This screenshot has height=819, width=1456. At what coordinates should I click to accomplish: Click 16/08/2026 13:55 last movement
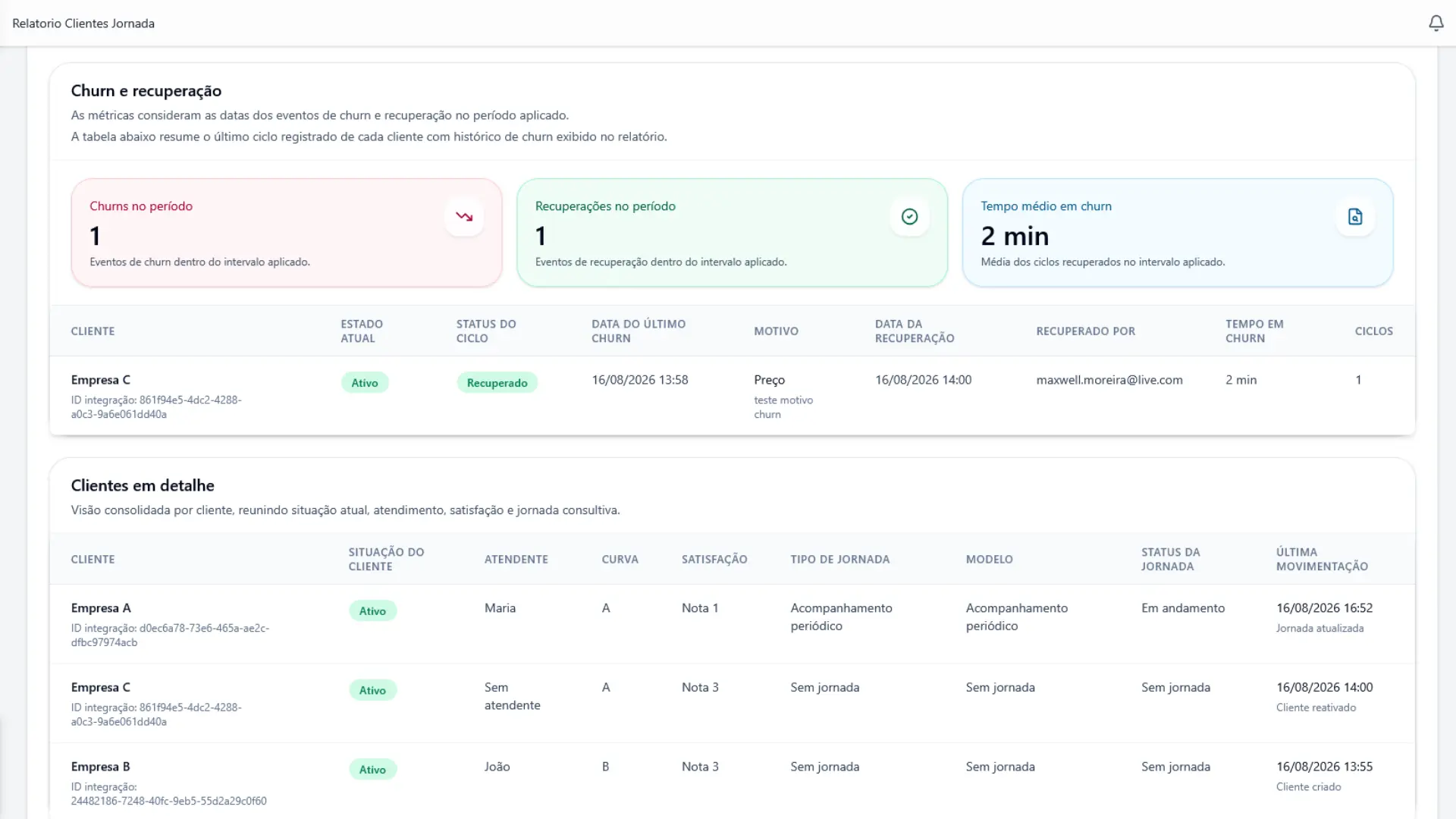pos(1323,767)
